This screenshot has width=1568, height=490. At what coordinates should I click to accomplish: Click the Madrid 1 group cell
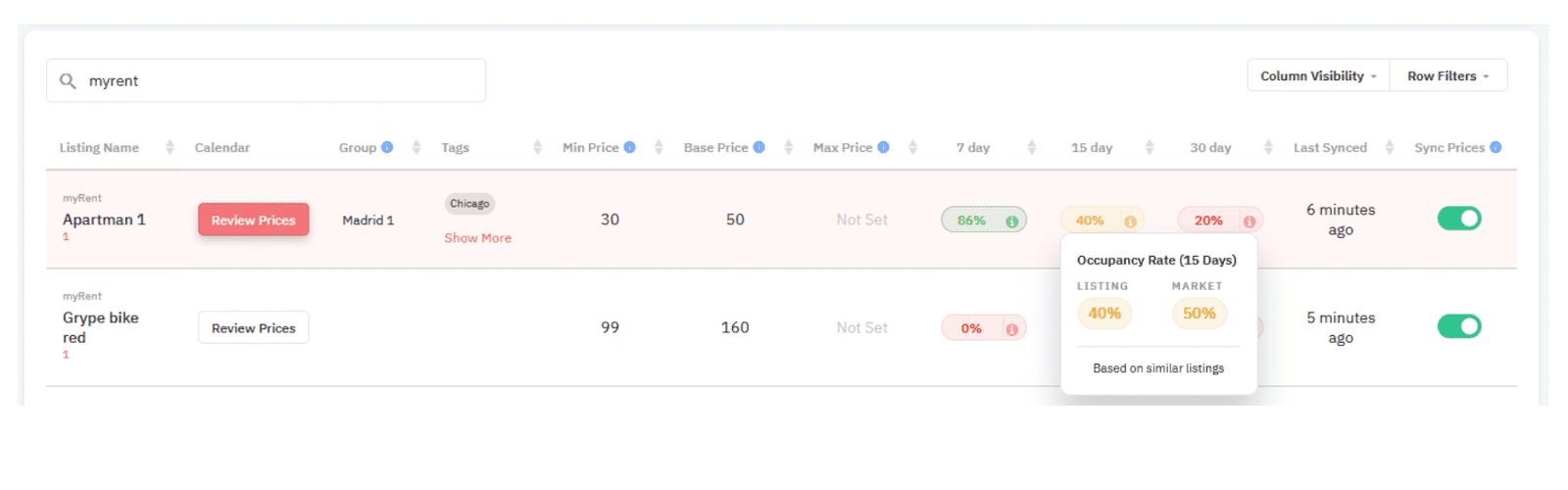[x=367, y=220]
